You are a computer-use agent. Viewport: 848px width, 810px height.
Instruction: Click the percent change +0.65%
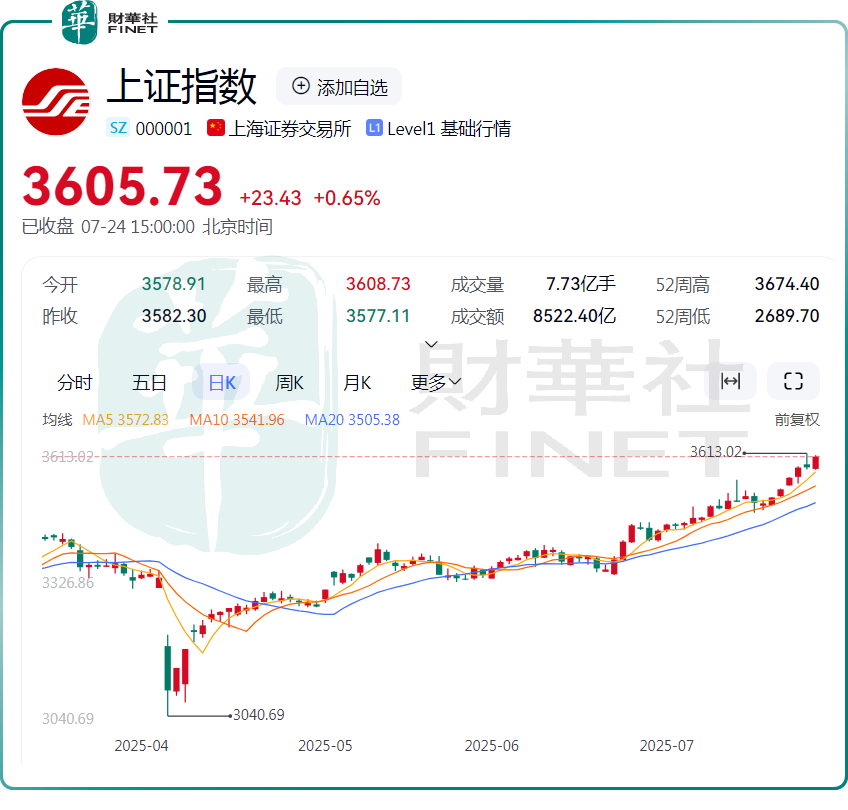coord(347,198)
